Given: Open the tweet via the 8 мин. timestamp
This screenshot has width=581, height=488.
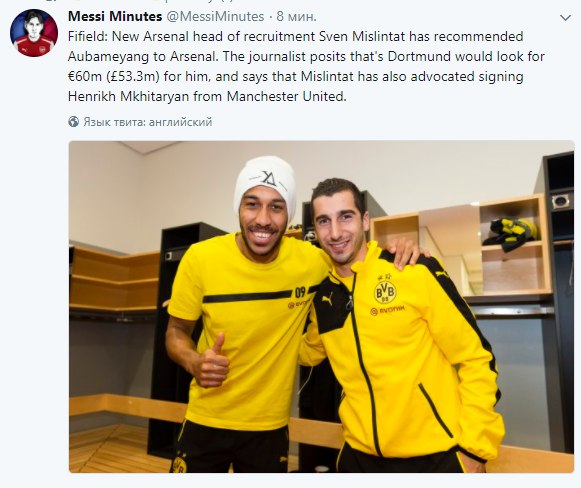Looking at the screenshot, I should [297, 16].
